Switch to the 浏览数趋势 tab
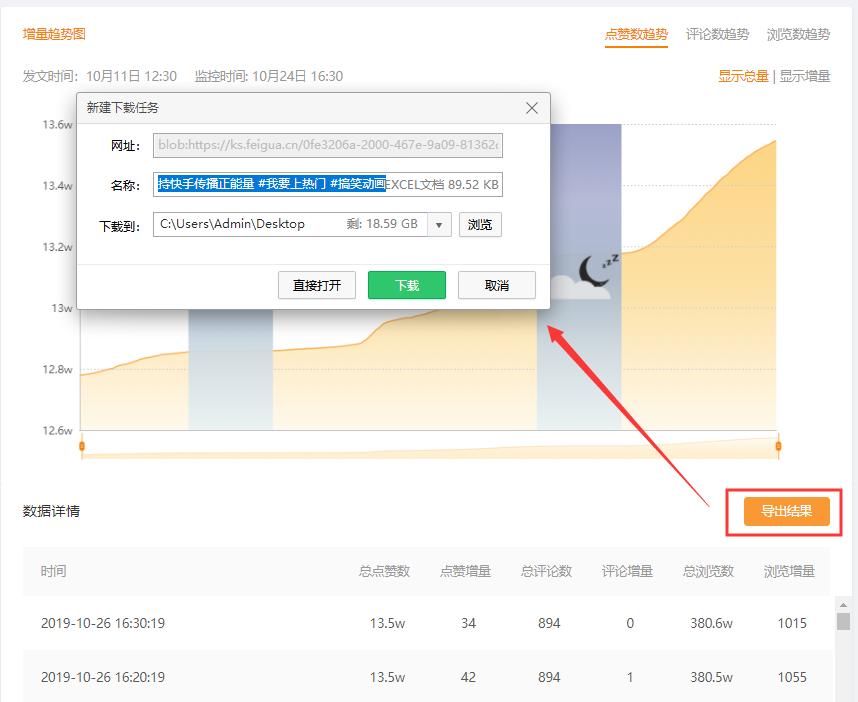 [800, 33]
